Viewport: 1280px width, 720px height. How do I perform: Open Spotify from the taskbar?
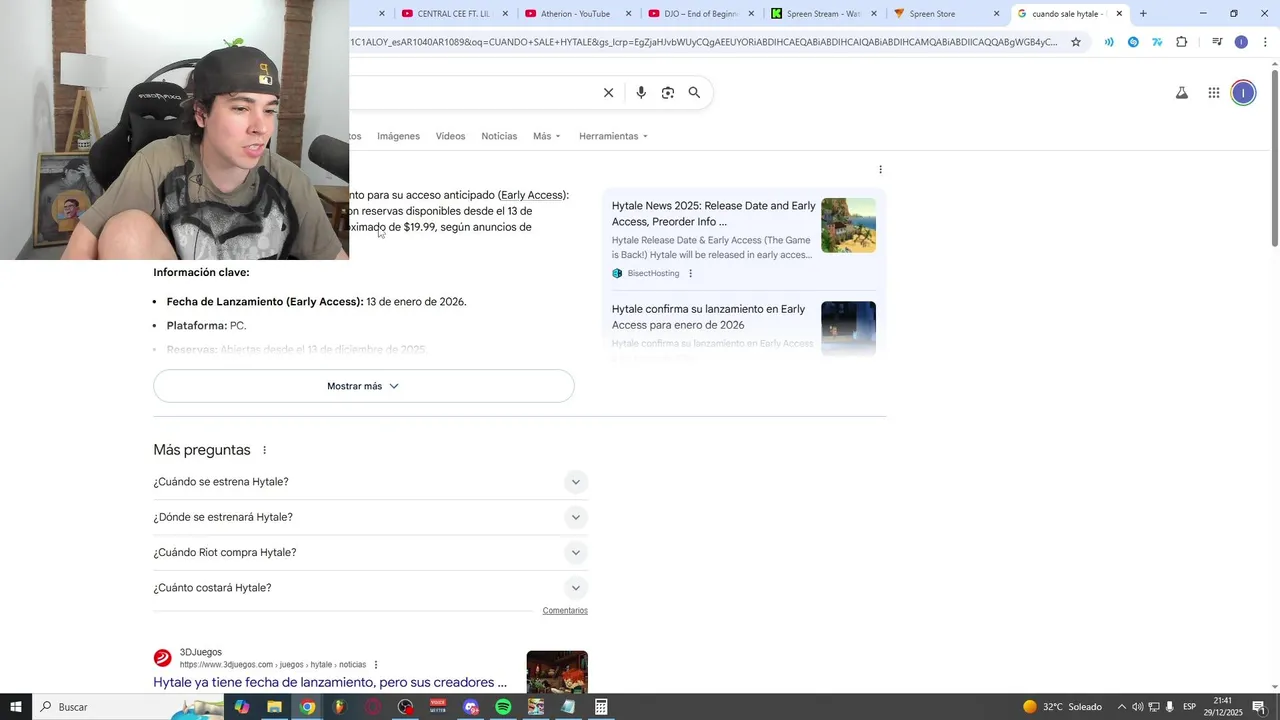503,707
